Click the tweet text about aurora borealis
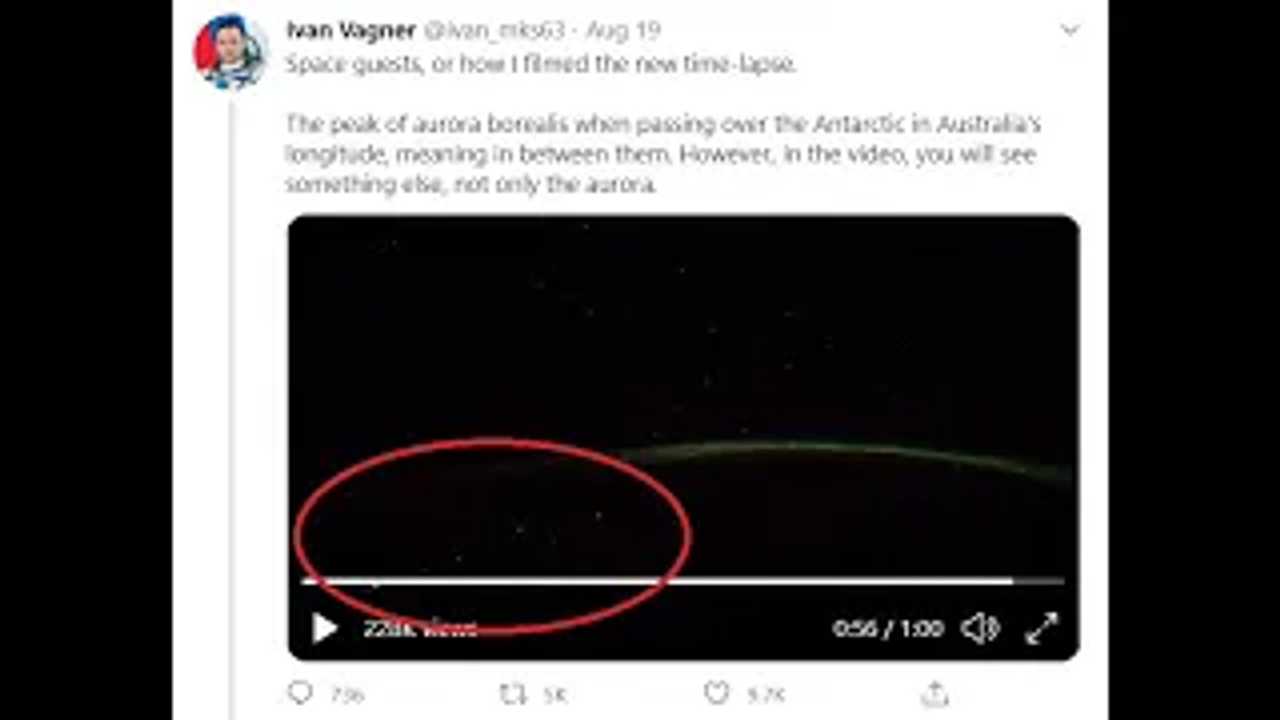This screenshot has height=720, width=1280. click(662, 154)
